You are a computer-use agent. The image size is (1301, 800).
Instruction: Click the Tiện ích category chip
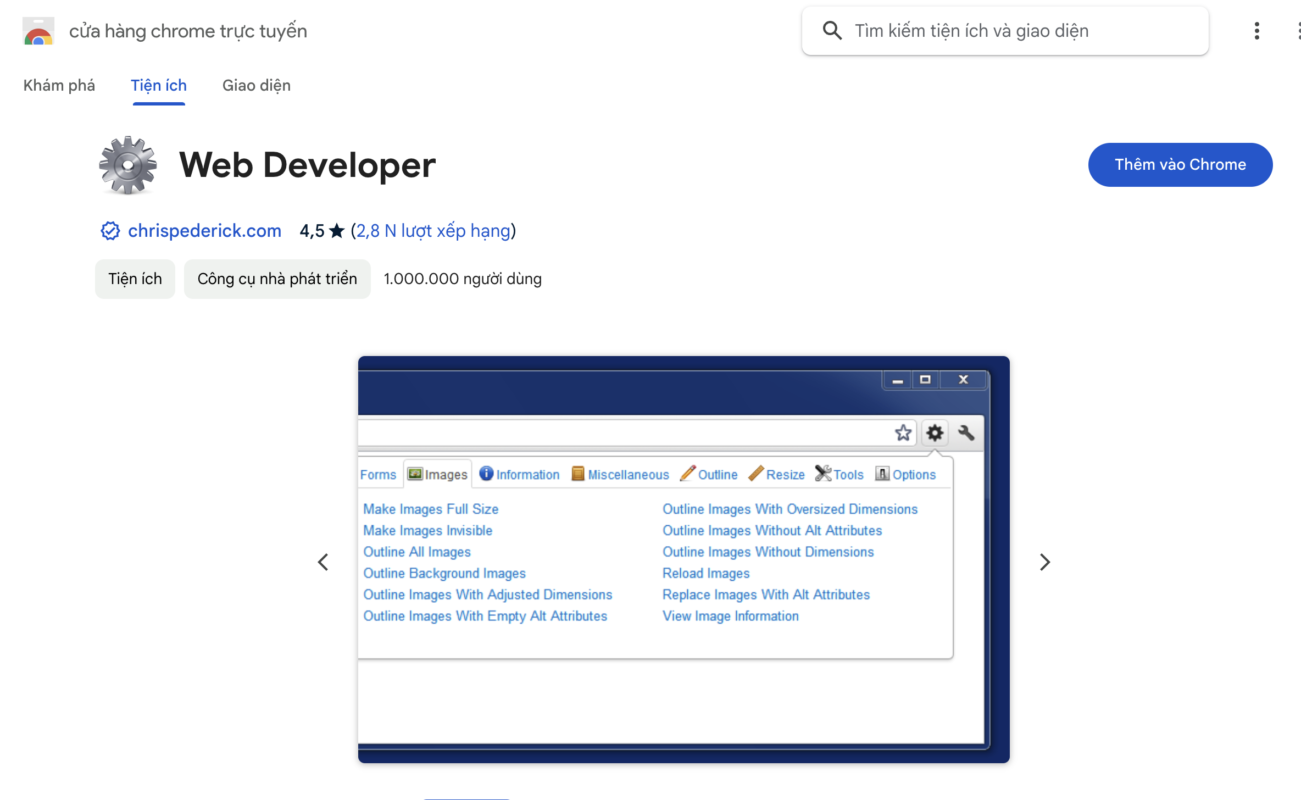click(135, 279)
